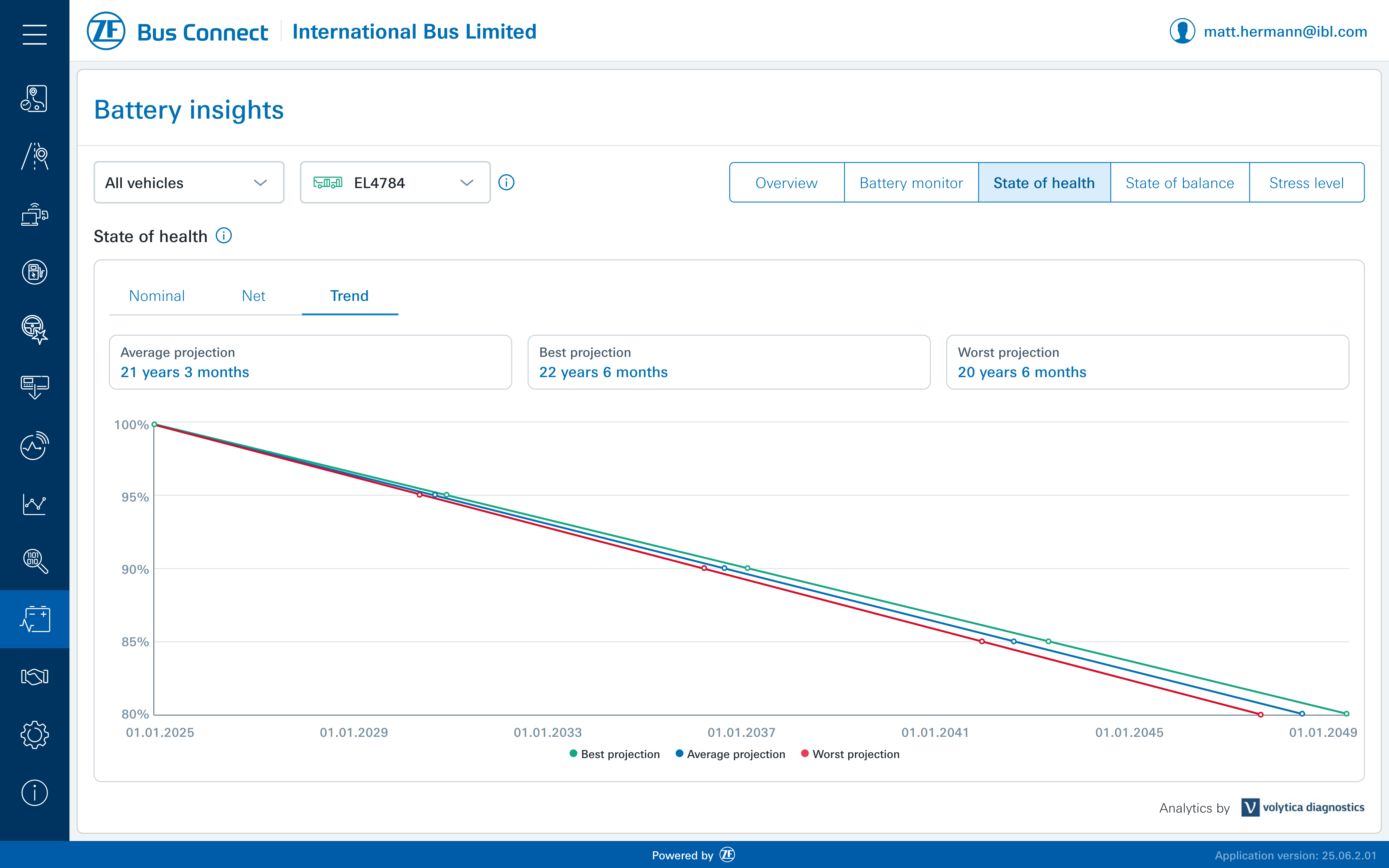Open the hamburger menu in the sidebar

(x=34, y=34)
